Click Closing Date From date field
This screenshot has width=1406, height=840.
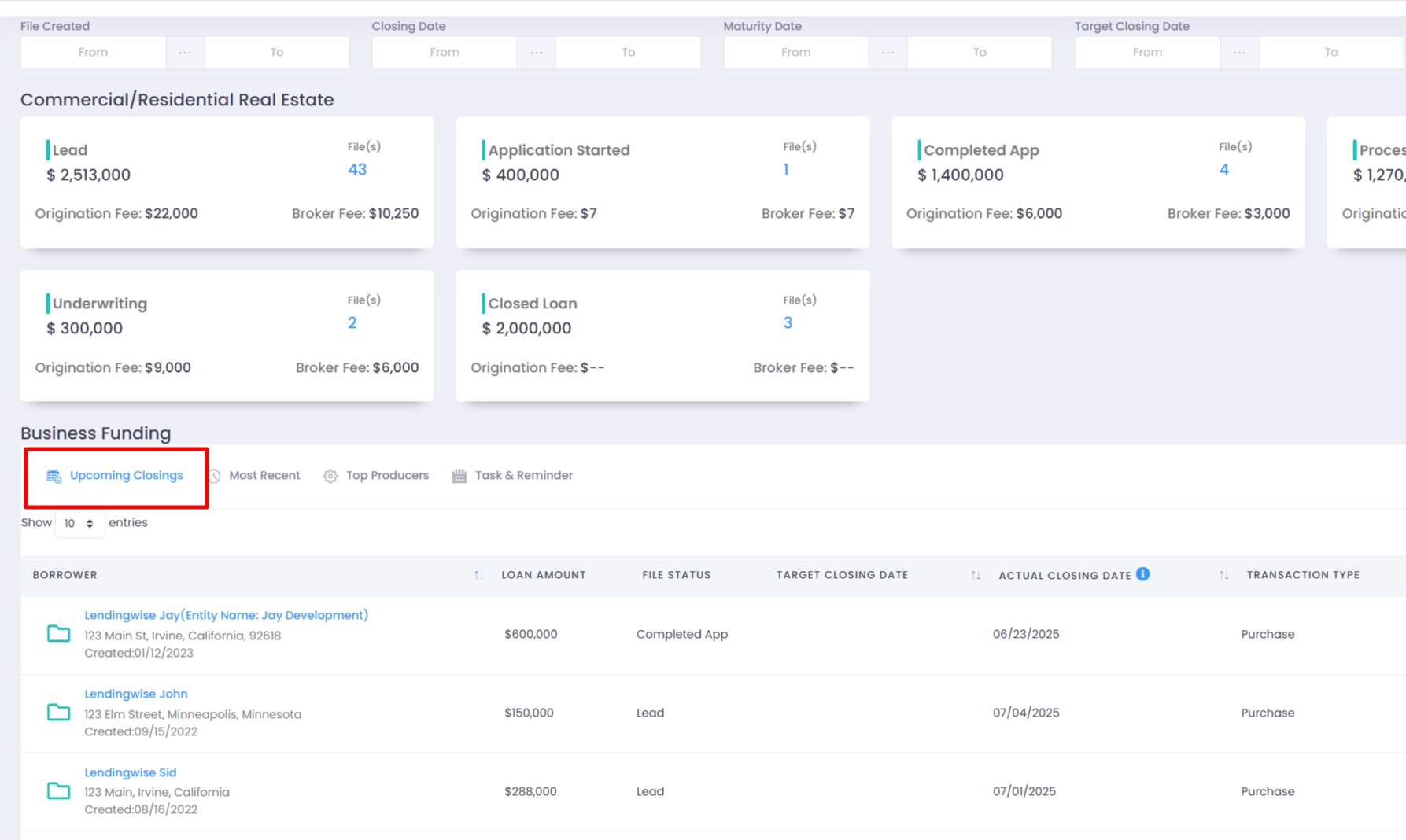pyautogui.click(x=445, y=52)
